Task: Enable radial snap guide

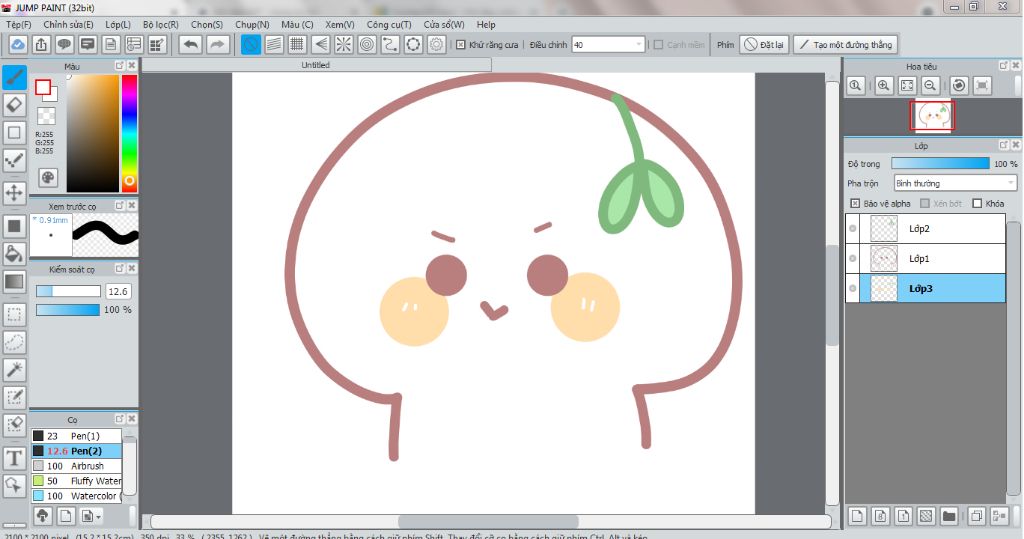Action: (344, 44)
